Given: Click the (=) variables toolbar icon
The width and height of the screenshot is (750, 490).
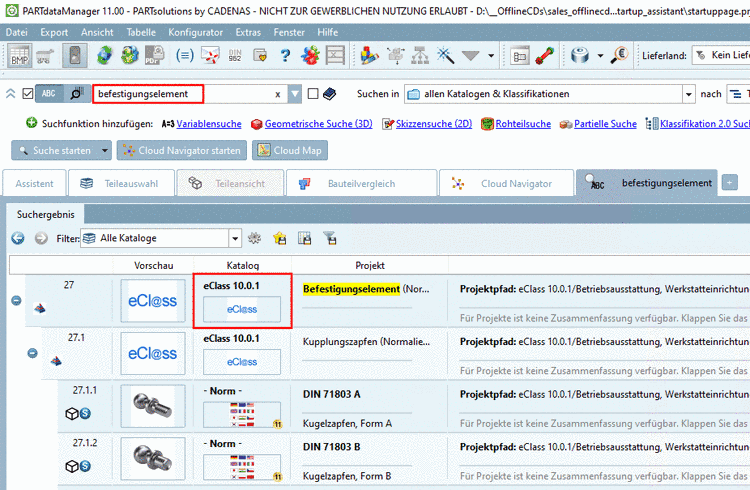Looking at the screenshot, I should click(x=185, y=56).
